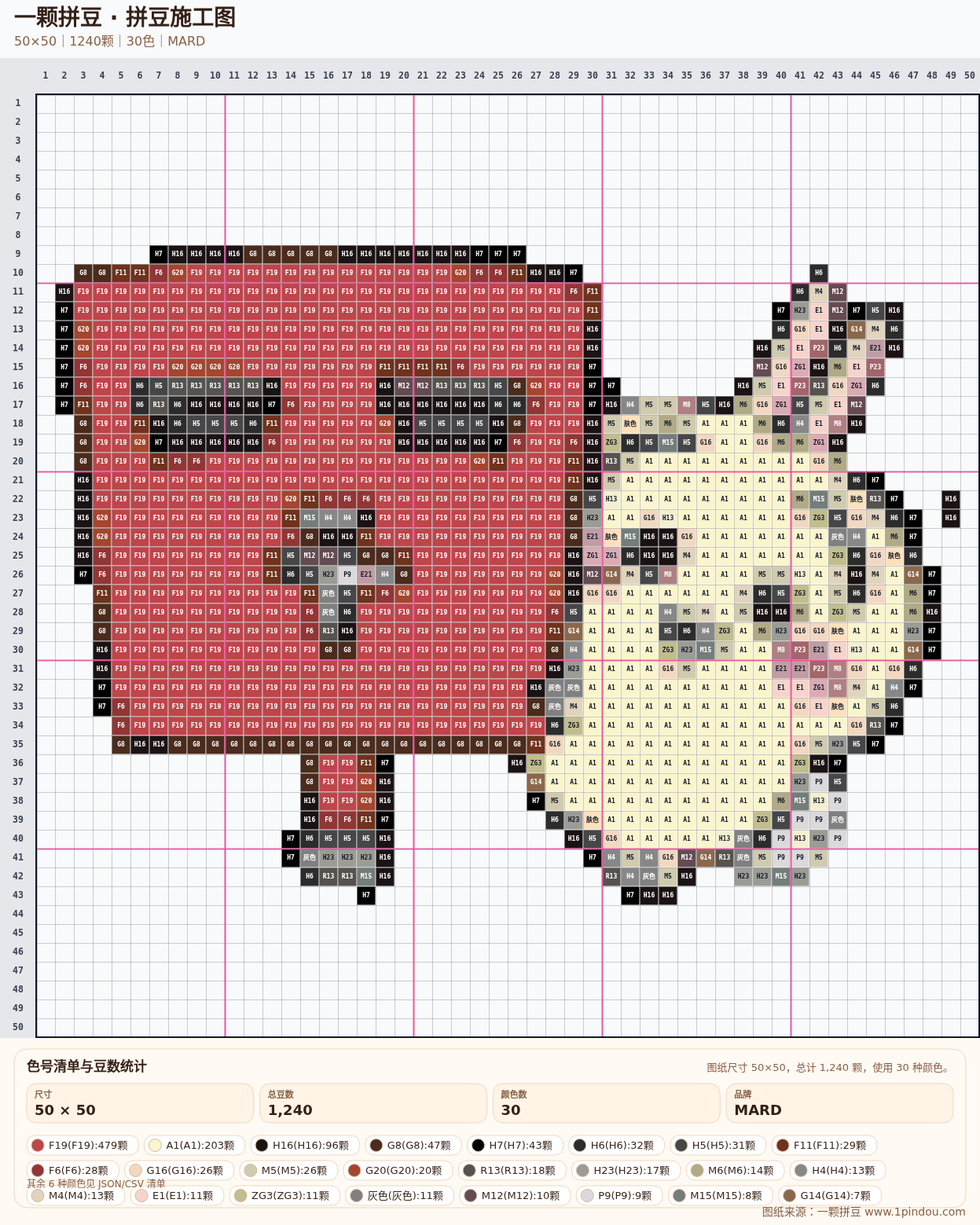This screenshot has height=1225, width=980.
Task: Click the 品牌 MARD stat card
Action: 840,1103
